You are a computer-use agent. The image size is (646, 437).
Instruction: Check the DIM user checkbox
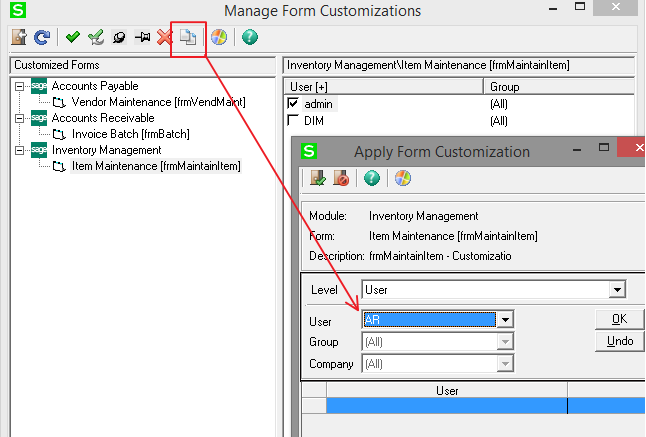coord(293,120)
